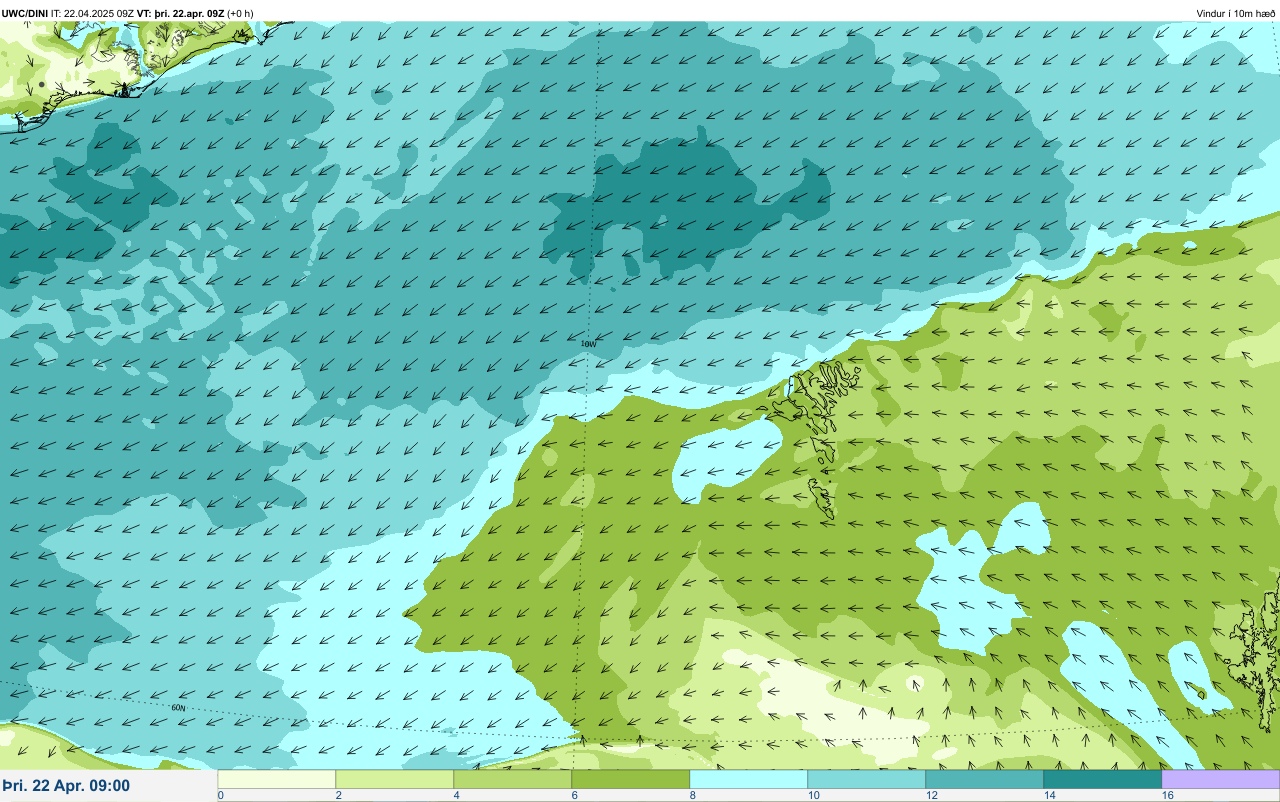This screenshot has height=802, width=1280.
Task: Click the 'Vindur í 10m hæð' title text
Action: [x=1236, y=13]
